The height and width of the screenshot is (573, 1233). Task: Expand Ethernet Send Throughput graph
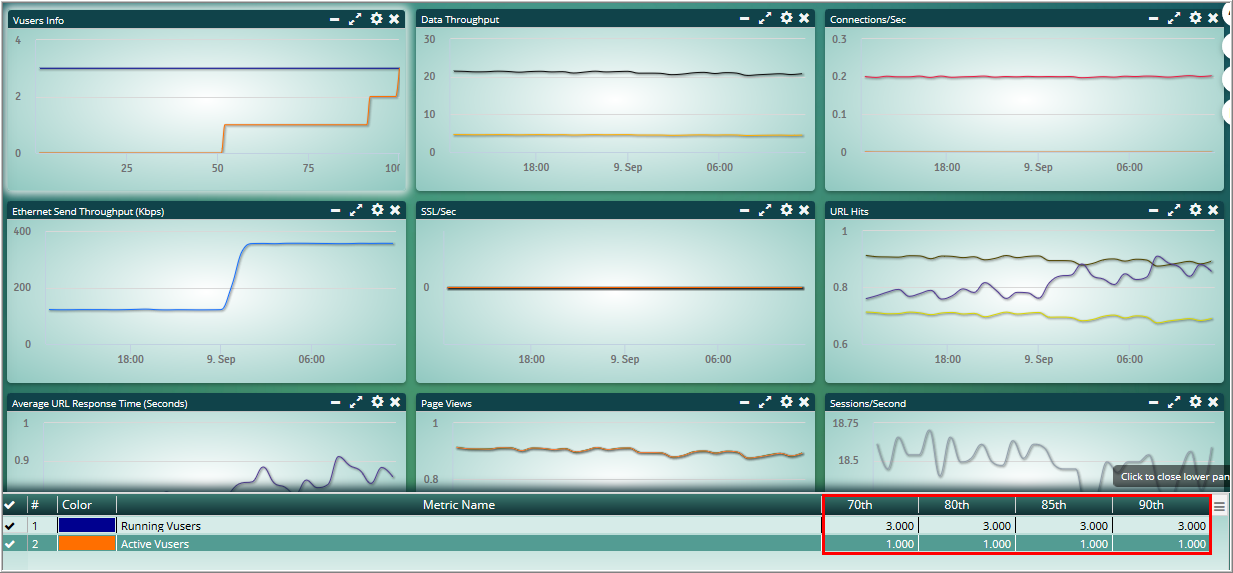pos(356,210)
